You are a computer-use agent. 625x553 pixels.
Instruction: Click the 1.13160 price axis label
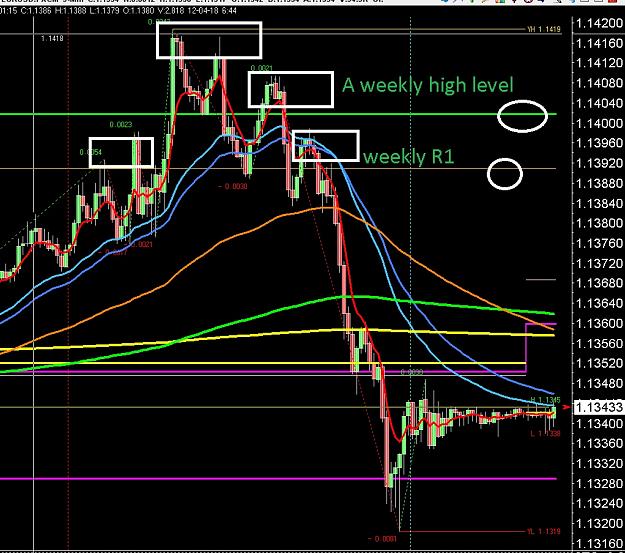coord(599,543)
